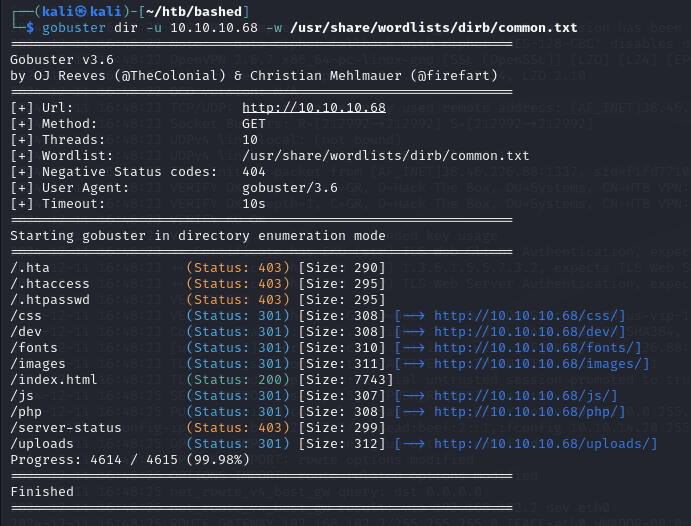Click the underlined target URL http://10.10.10.68
The image size is (691, 526).
[x=313, y=107]
